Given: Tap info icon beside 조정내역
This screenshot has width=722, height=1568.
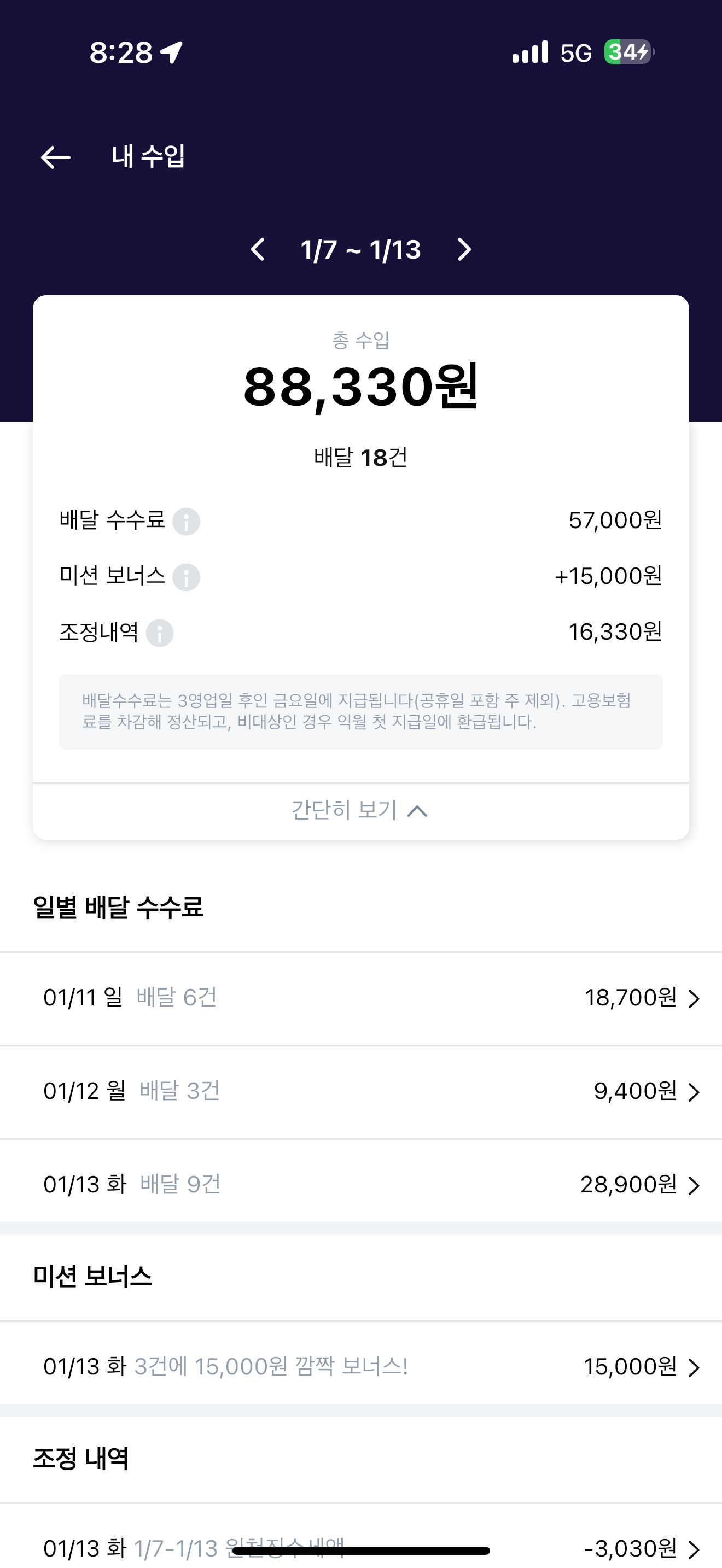Looking at the screenshot, I should click(x=160, y=633).
